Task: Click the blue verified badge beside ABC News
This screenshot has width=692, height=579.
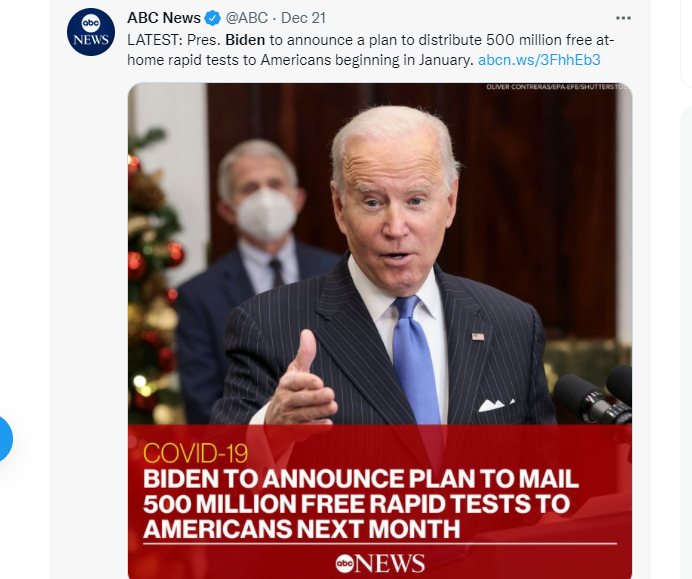Action: 213,18
